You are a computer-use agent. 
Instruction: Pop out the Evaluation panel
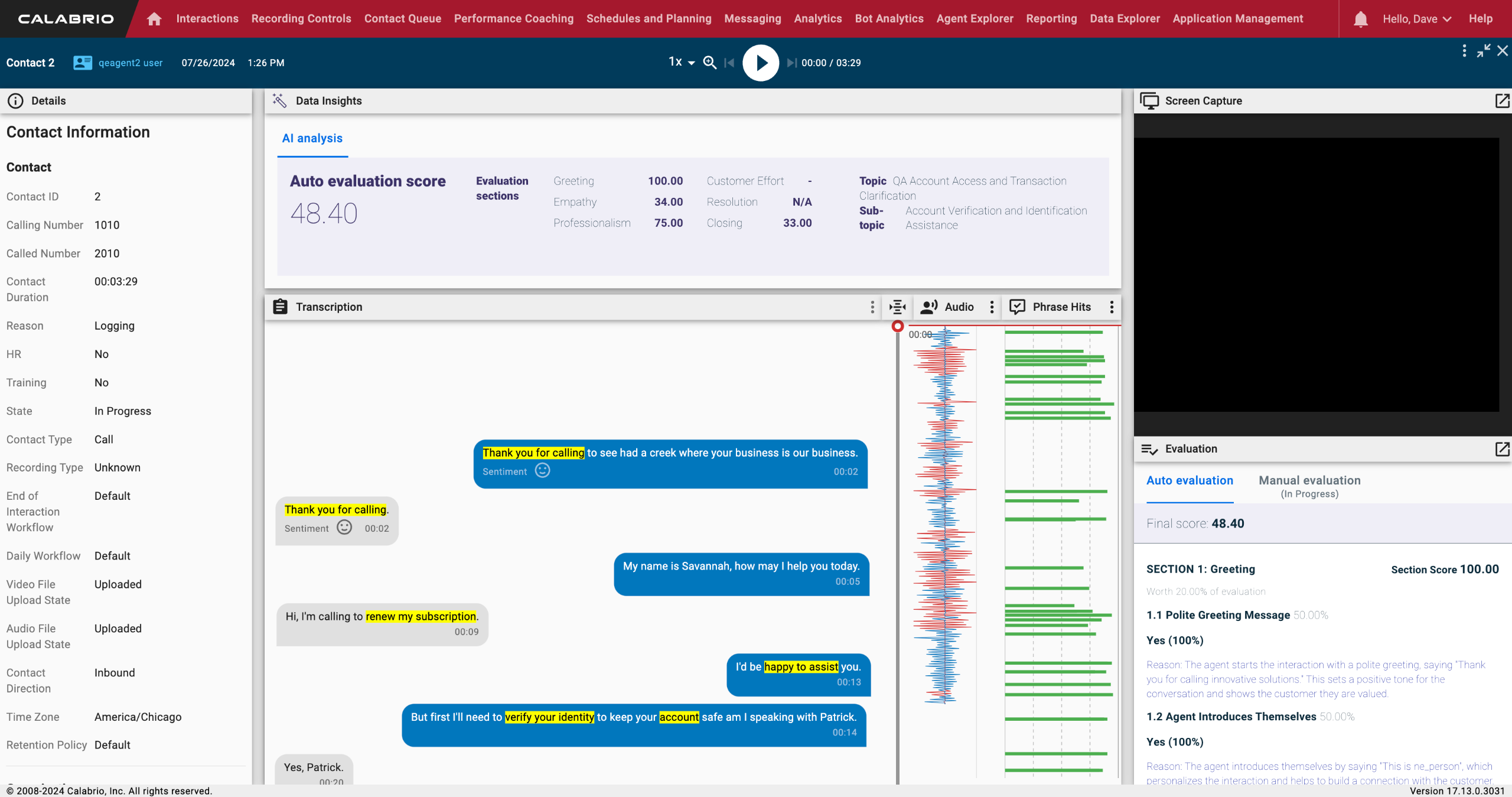click(1501, 449)
